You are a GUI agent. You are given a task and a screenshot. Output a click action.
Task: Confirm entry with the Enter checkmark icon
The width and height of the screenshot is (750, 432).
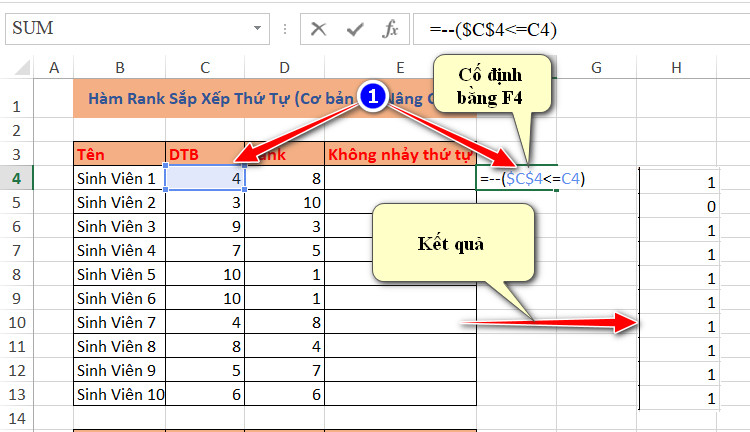click(354, 29)
